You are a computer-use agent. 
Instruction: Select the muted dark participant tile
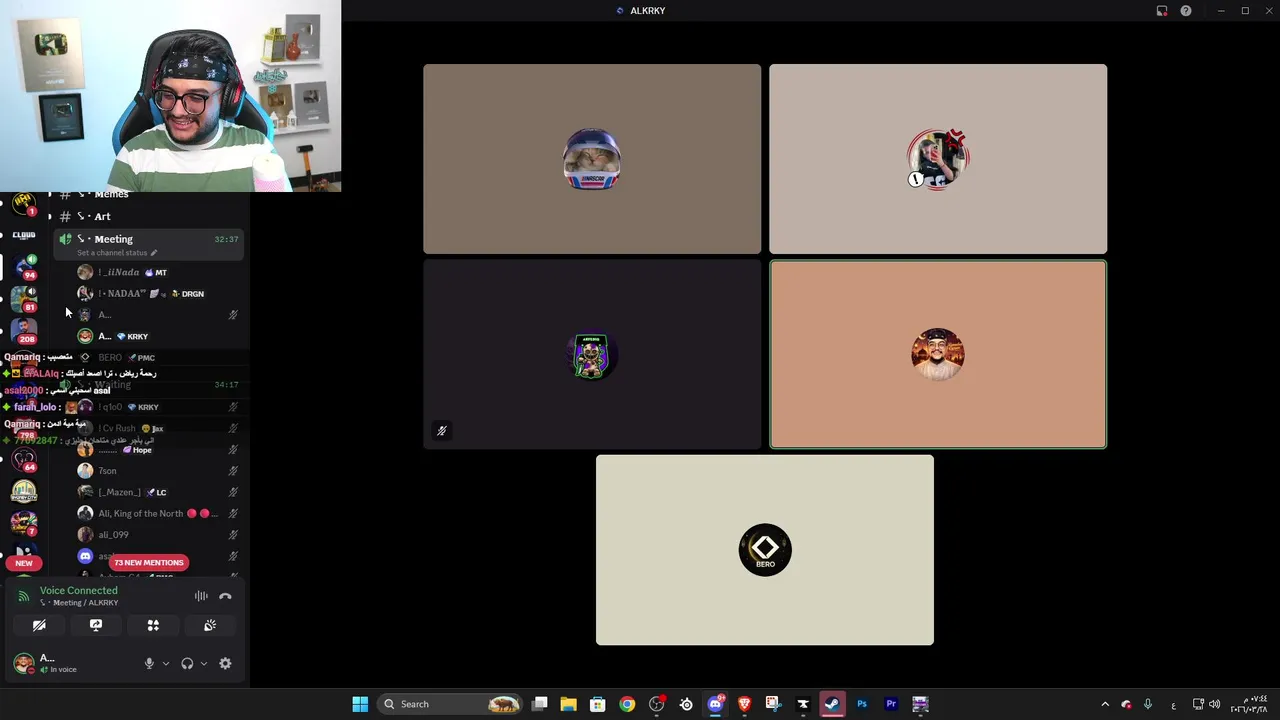(x=592, y=354)
